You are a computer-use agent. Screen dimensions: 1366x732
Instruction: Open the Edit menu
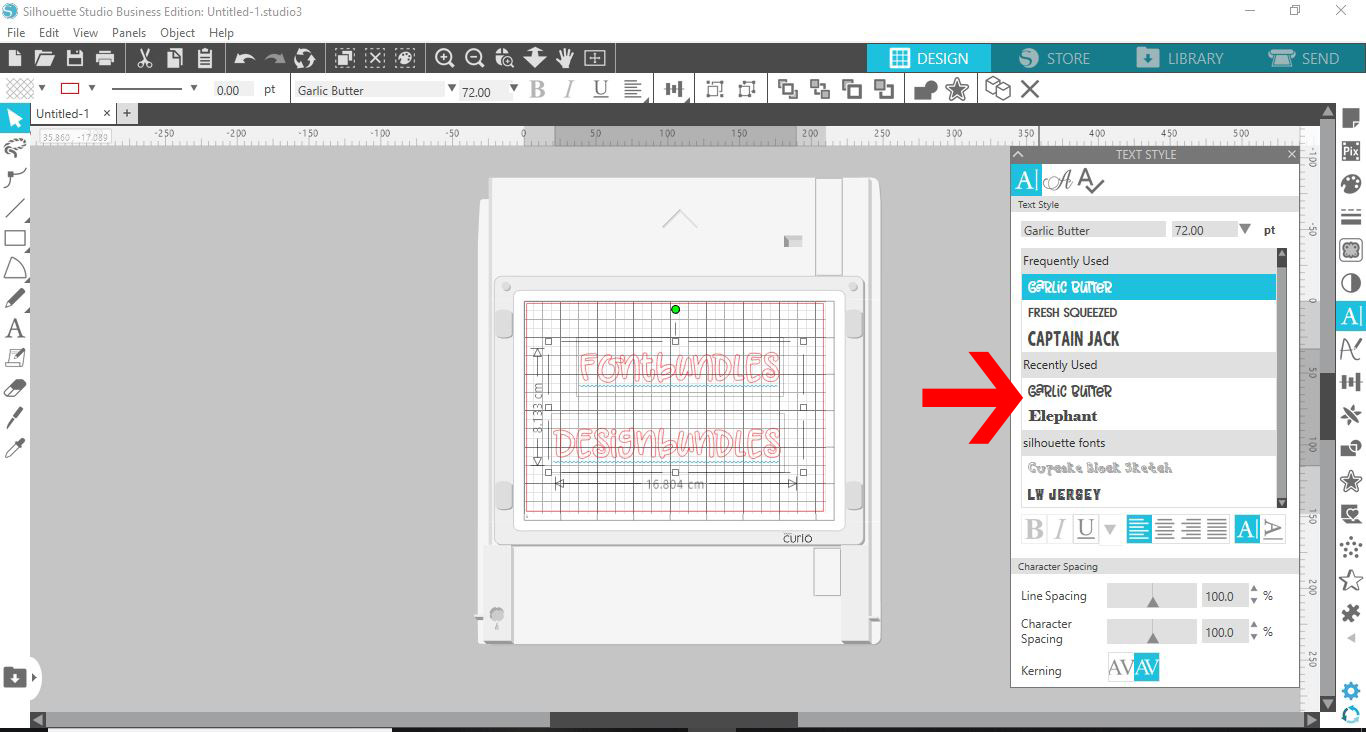coord(49,33)
